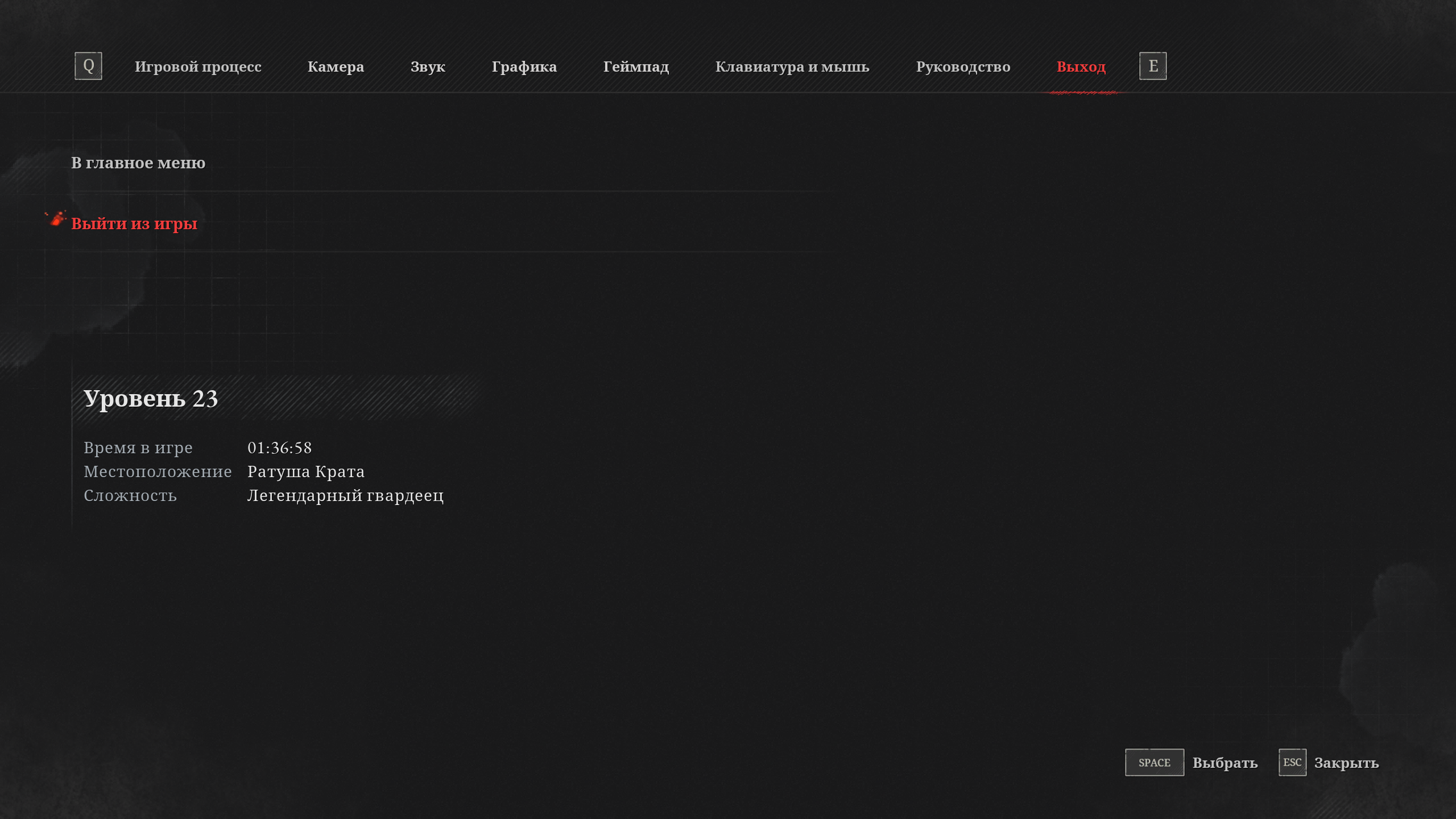This screenshot has height=819, width=1456.
Task: Click the Легендарный гвардеец difficulty text
Action: coord(345,496)
